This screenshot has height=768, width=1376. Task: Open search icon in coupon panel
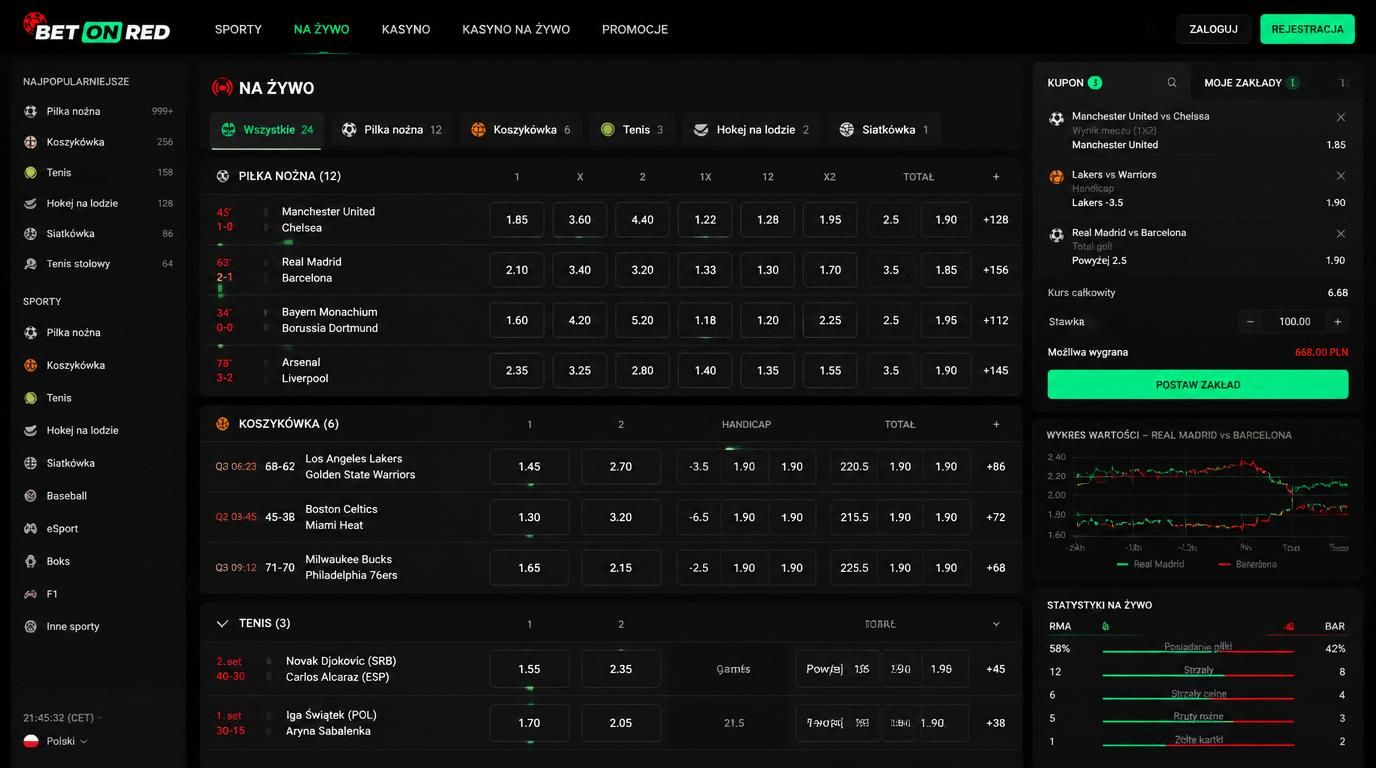pos(1172,83)
